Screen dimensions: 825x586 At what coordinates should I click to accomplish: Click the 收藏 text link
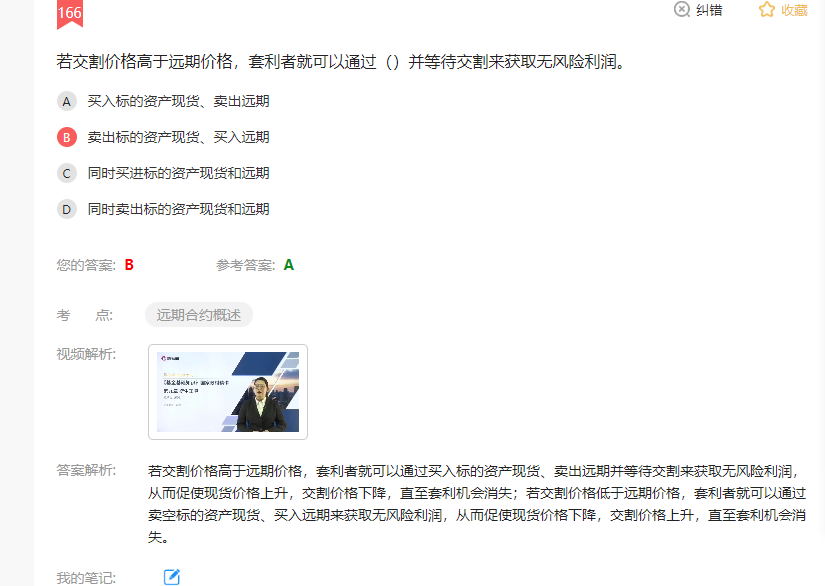[x=794, y=10]
